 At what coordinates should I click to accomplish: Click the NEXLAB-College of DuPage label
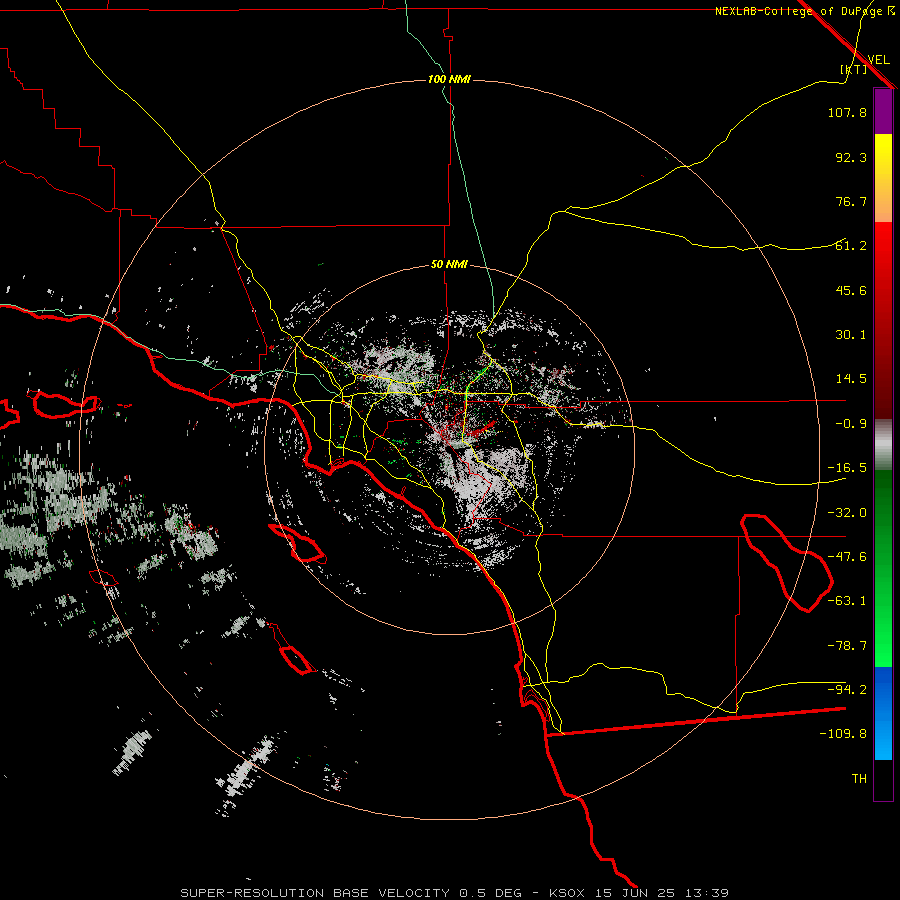798,11
